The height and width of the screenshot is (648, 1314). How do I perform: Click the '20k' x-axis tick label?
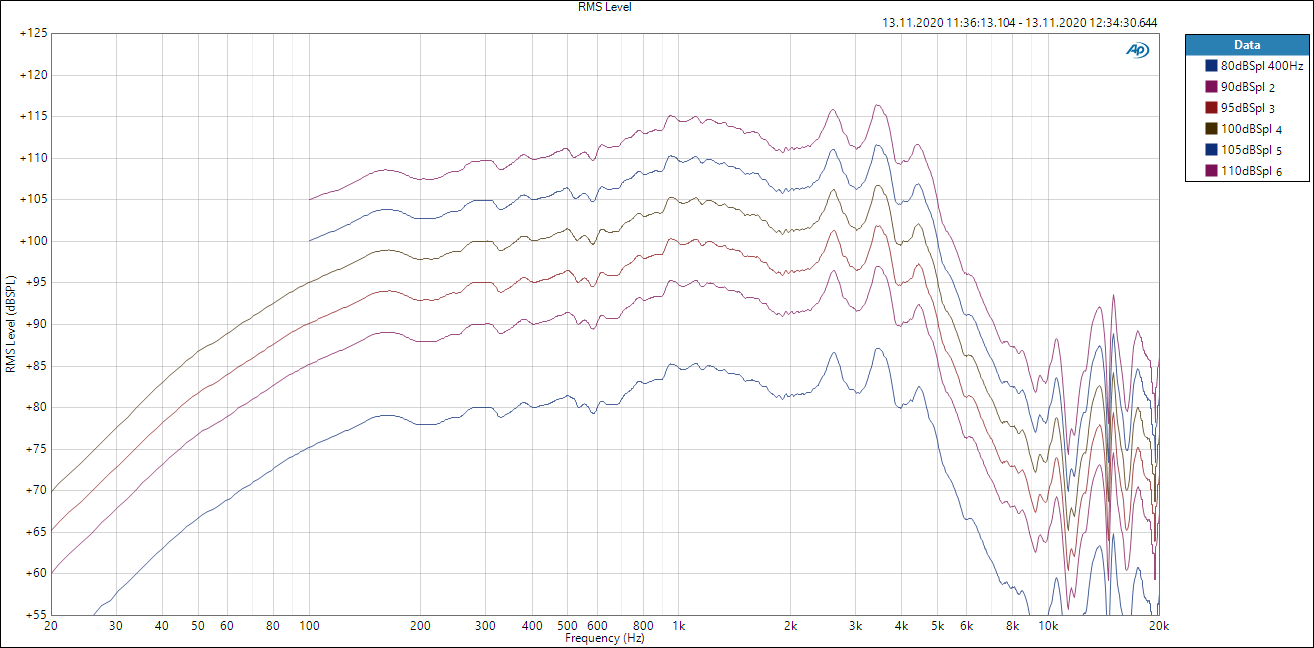[1158, 626]
